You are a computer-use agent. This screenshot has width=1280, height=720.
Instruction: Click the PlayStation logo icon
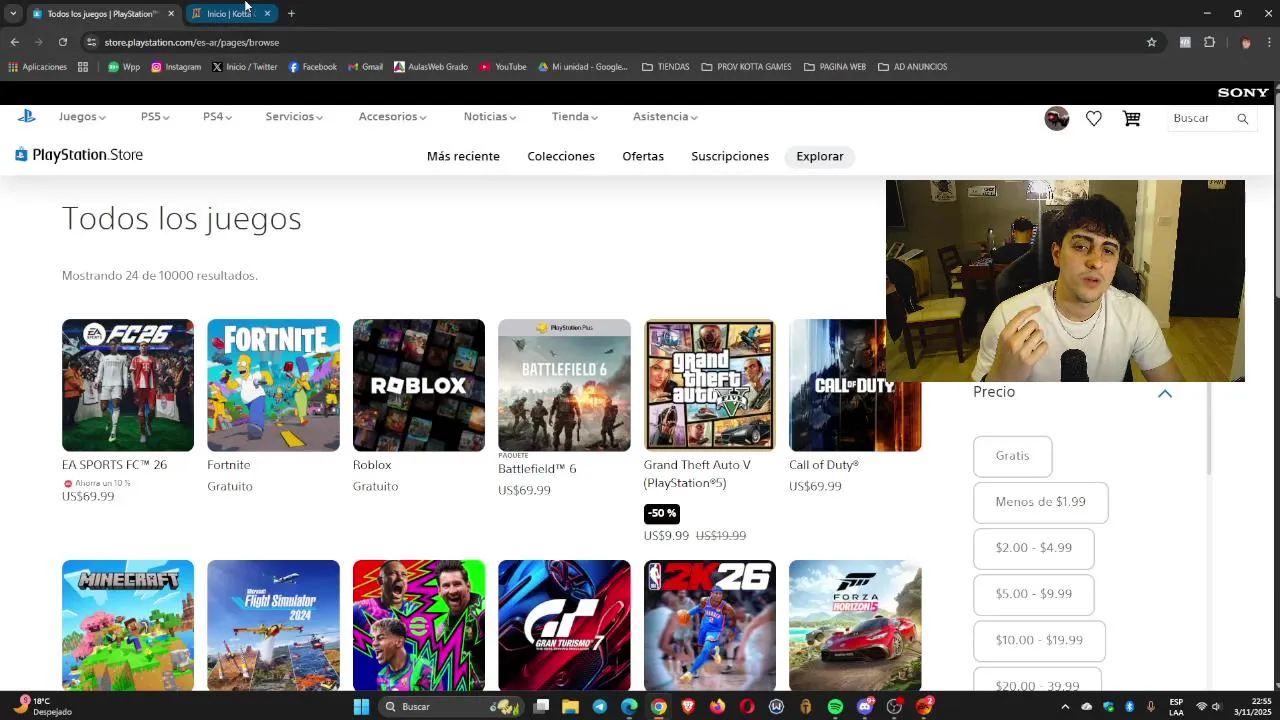(27, 116)
